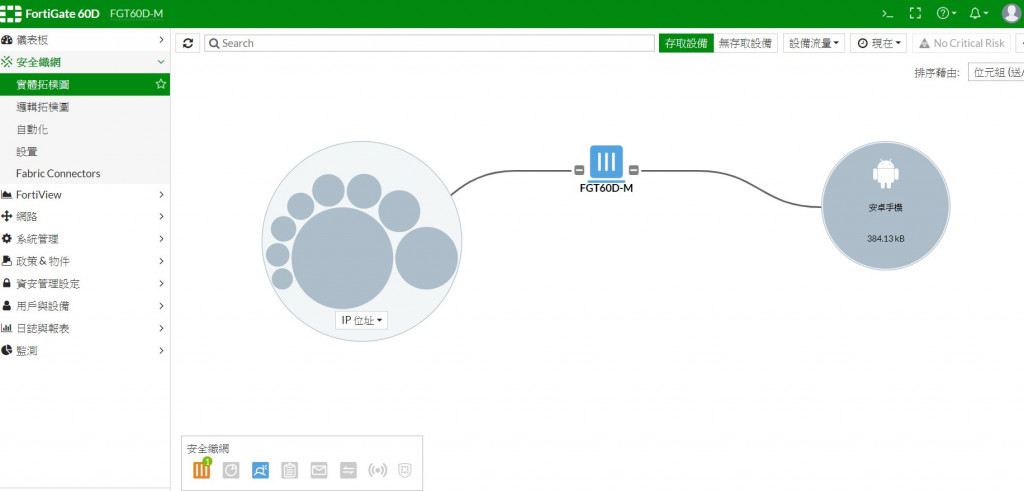Select 無存取設備 toggle button

[x=745, y=43]
